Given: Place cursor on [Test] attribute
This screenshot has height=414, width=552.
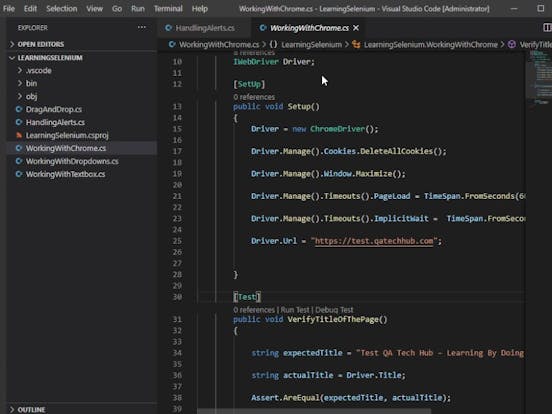Looking at the screenshot, I should 247,297.
